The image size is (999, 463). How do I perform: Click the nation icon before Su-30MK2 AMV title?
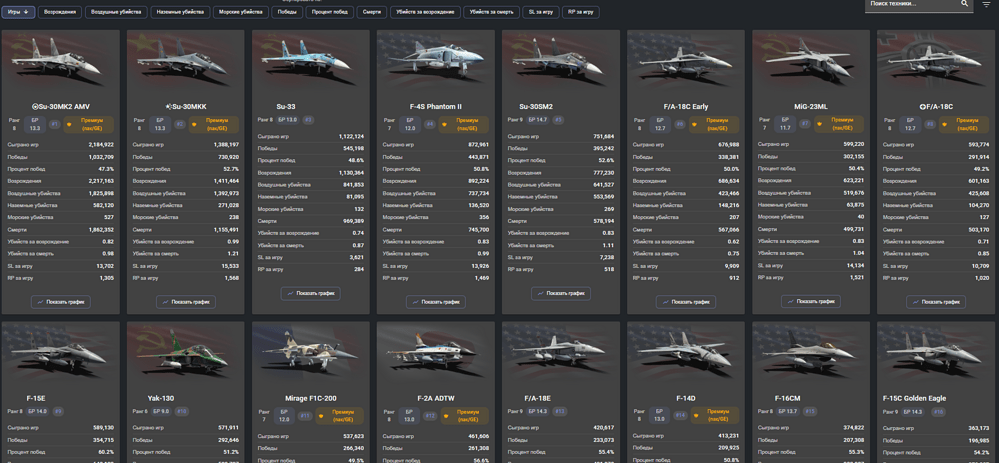click(x=34, y=106)
